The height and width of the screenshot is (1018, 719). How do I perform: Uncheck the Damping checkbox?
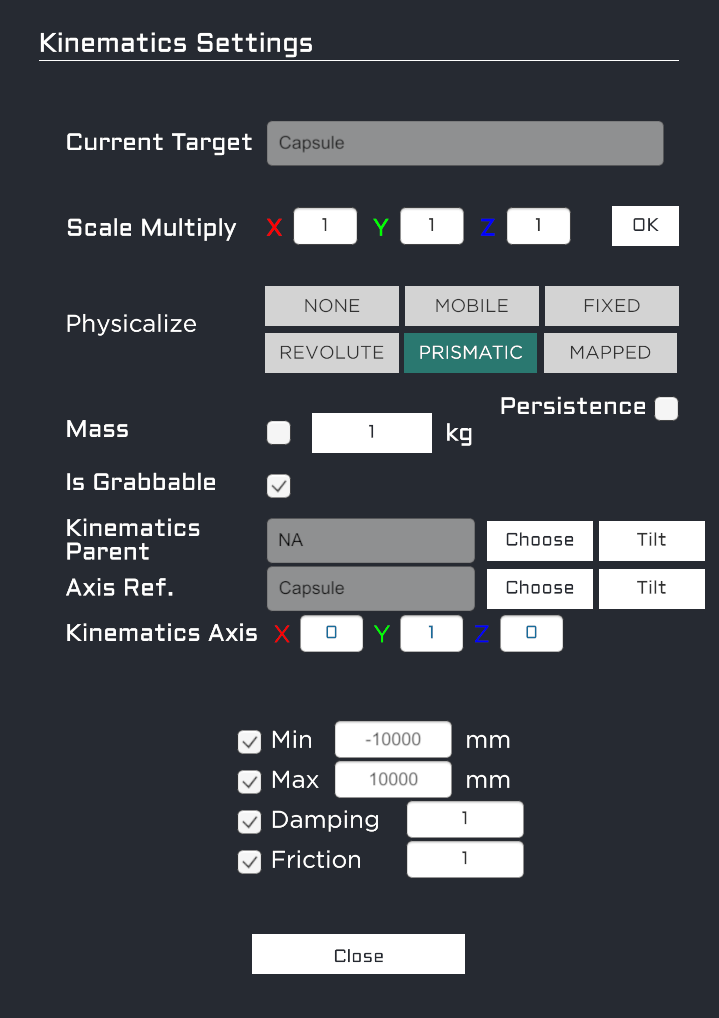click(249, 821)
